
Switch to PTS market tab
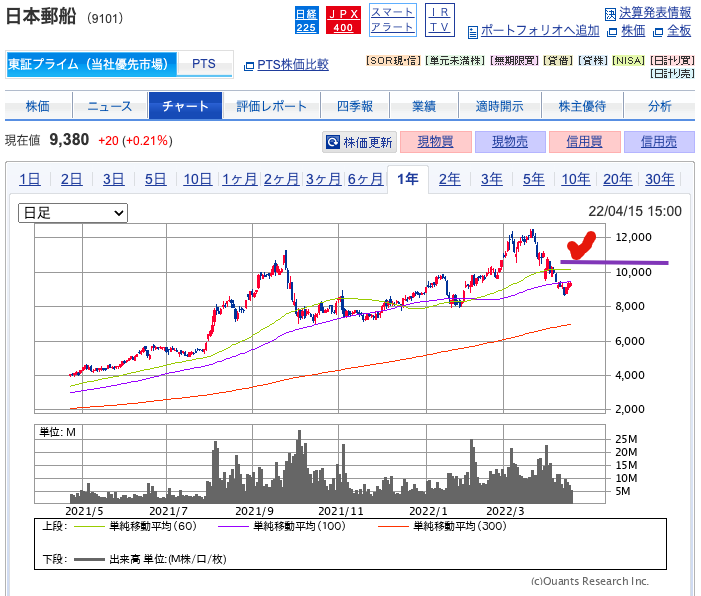point(204,64)
